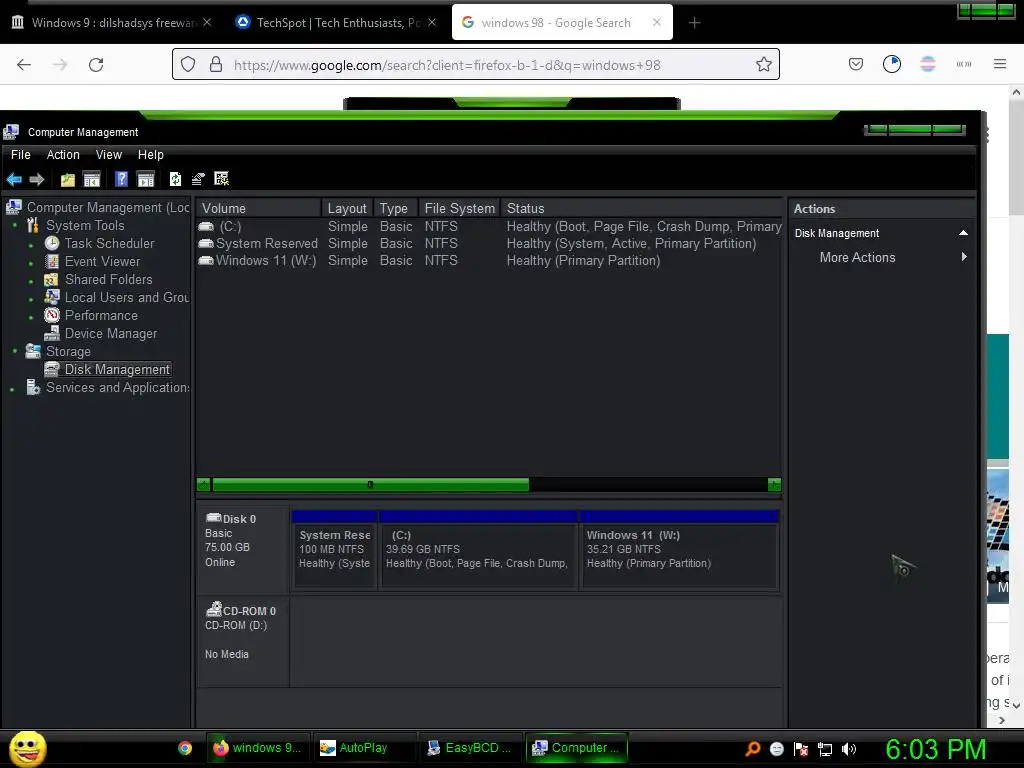
Task: Click the Refresh toolbar icon
Action: (x=175, y=179)
